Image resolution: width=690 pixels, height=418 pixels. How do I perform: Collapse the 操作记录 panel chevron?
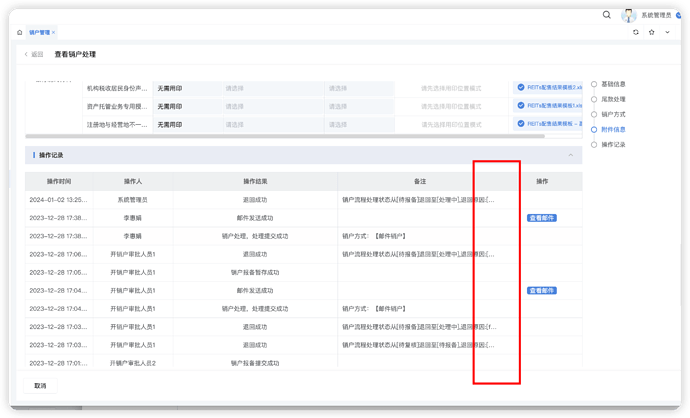pyautogui.click(x=571, y=156)
